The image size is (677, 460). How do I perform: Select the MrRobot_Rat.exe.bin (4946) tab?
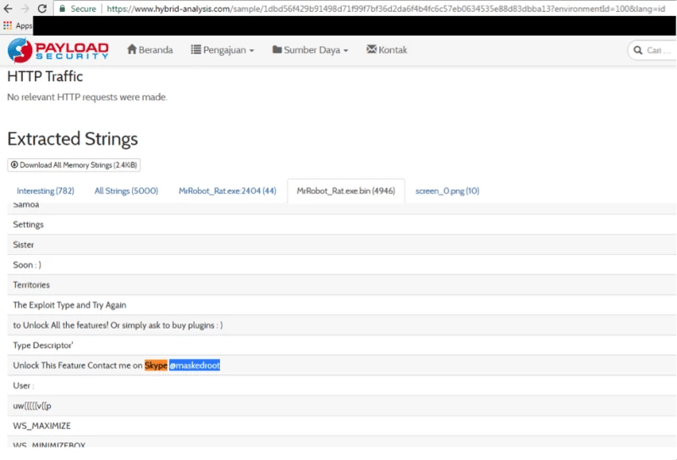(x=345, y=191)
